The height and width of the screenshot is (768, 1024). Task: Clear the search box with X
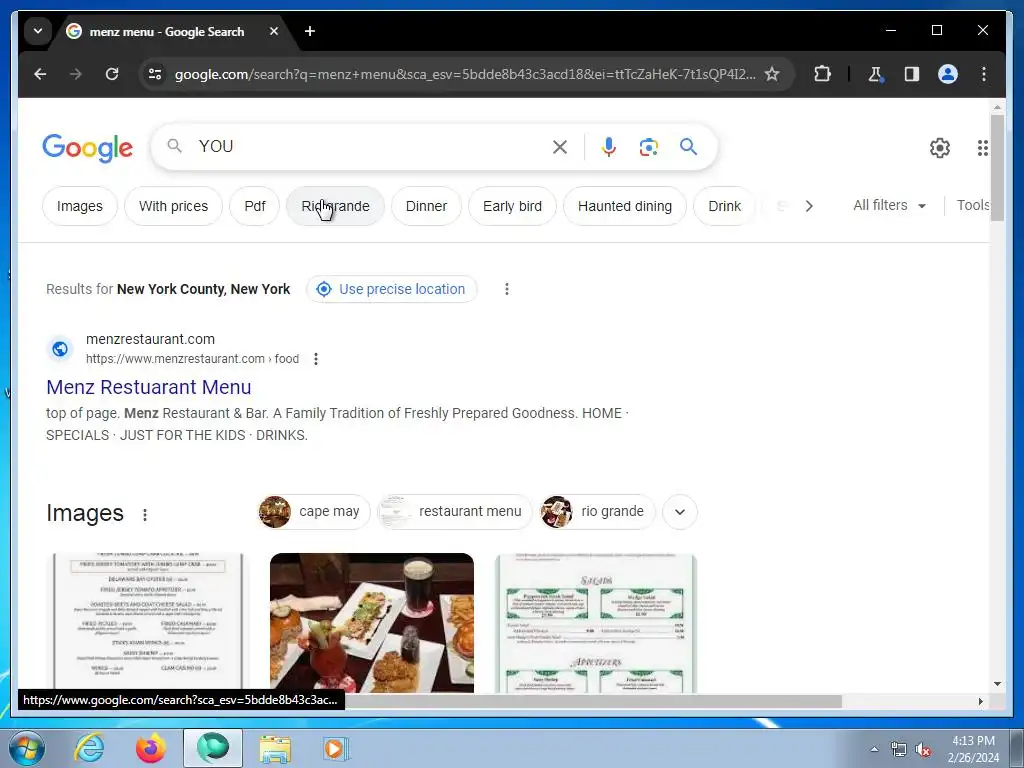click(x=560, y=147)
